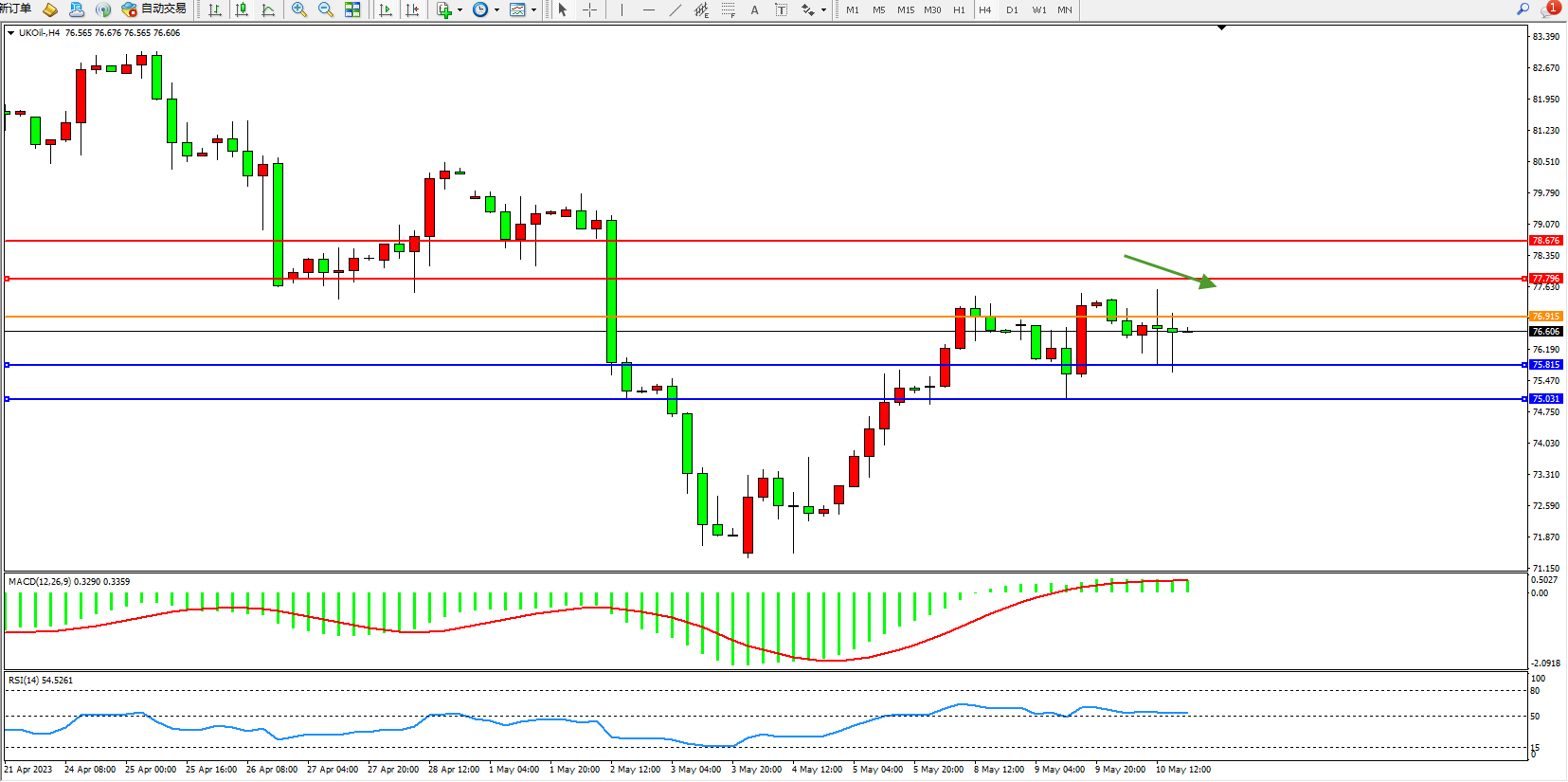Pick the Fibonacci retracement tool
1568x782 pixels.
(728, 9)
